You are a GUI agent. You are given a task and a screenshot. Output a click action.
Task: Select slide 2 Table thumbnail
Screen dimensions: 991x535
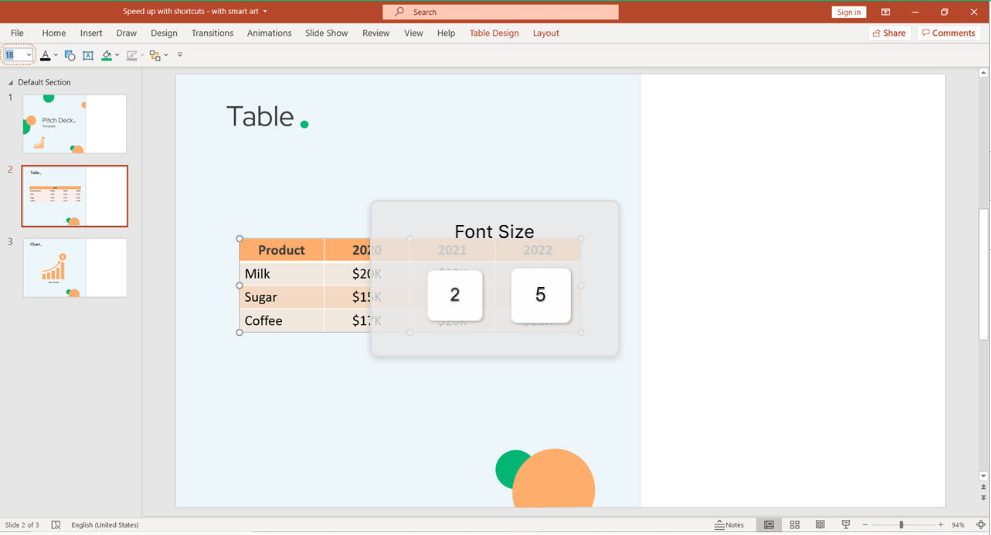tap(75, 196)
